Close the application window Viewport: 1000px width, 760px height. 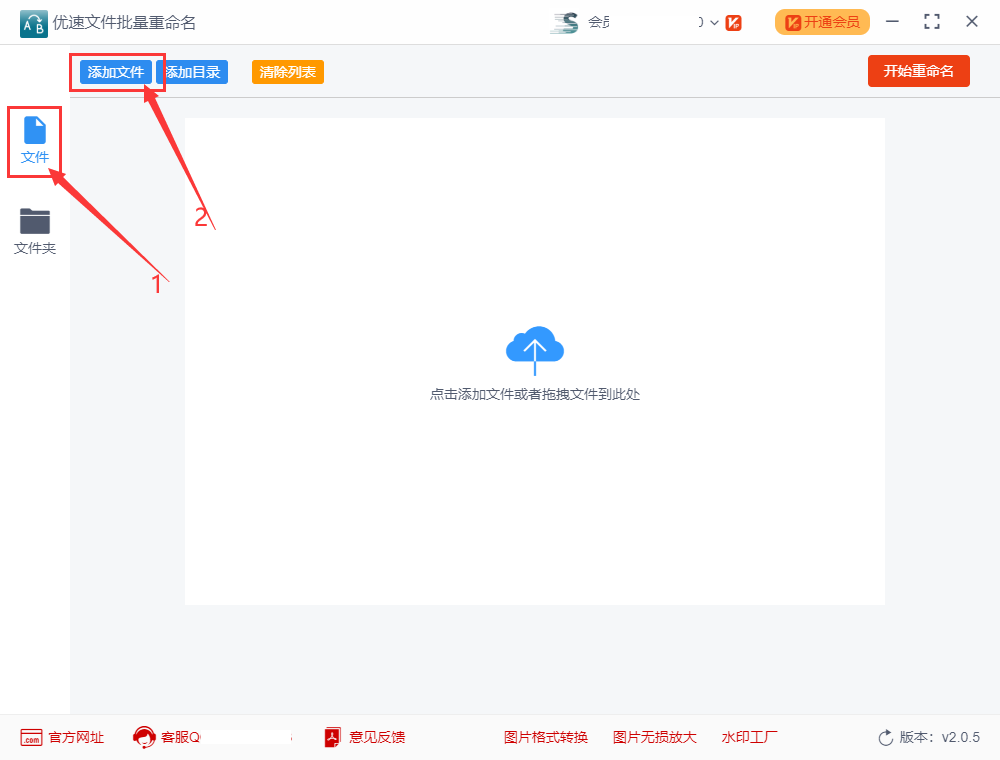point(972,22)
